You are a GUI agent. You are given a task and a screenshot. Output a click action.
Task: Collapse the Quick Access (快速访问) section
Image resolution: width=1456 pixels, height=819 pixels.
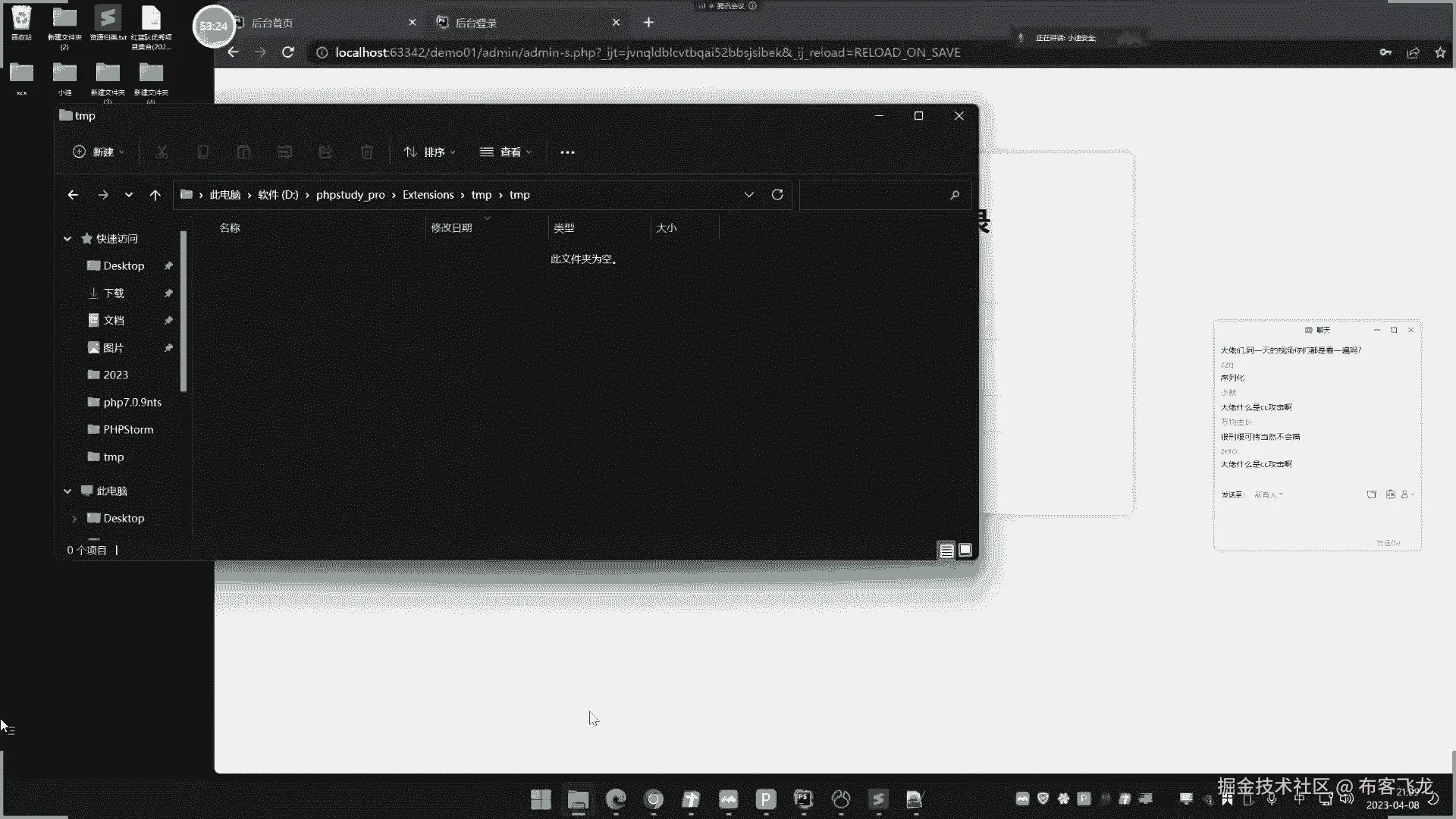(x=67, y=239)
